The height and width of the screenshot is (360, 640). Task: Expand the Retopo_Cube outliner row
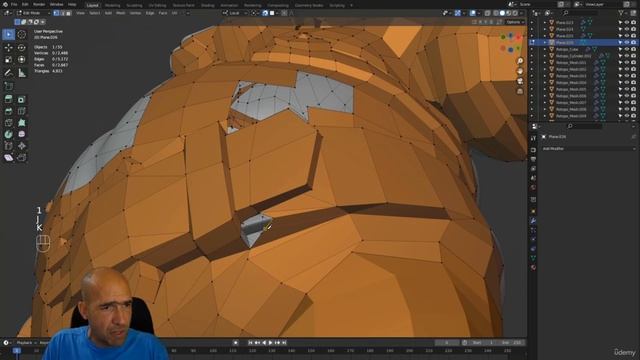pos(545,49)
